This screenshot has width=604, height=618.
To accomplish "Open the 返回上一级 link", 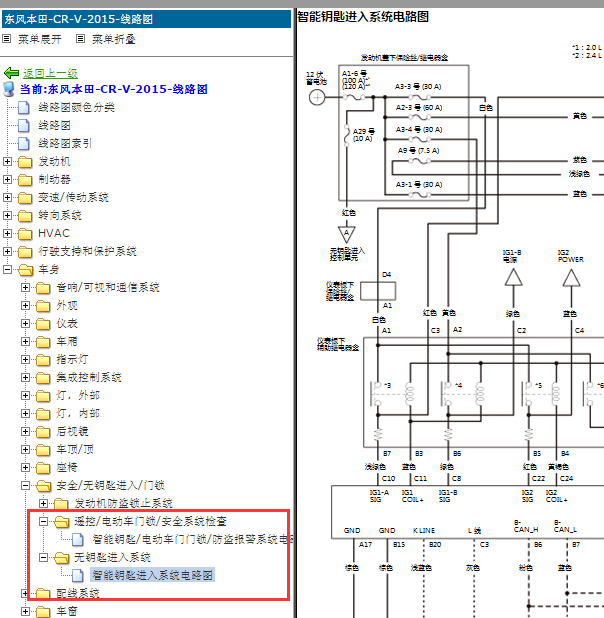I will pyautogui.click(x=50, y=73).
